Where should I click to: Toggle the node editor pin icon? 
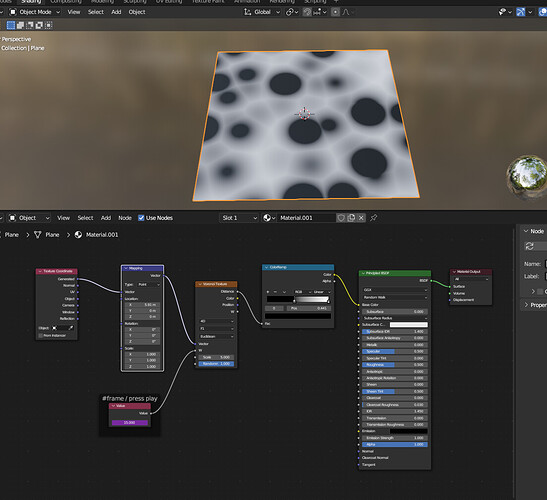(x=374, y=218)
